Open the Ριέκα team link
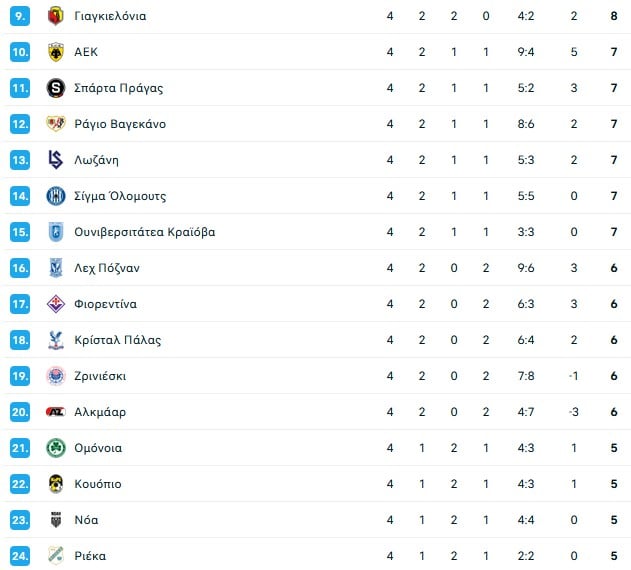Screen dimensions: 631x570 (x=90, y=556)
